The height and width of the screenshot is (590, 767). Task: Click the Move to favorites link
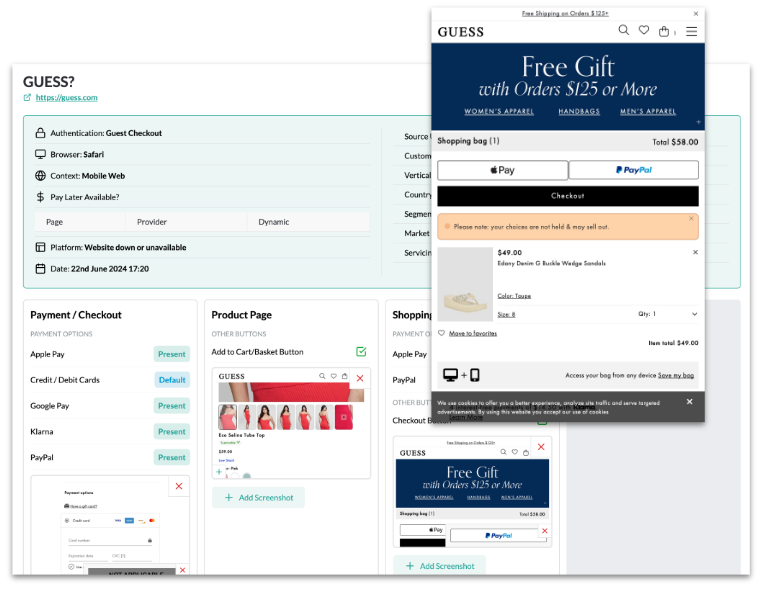(473, 334)
